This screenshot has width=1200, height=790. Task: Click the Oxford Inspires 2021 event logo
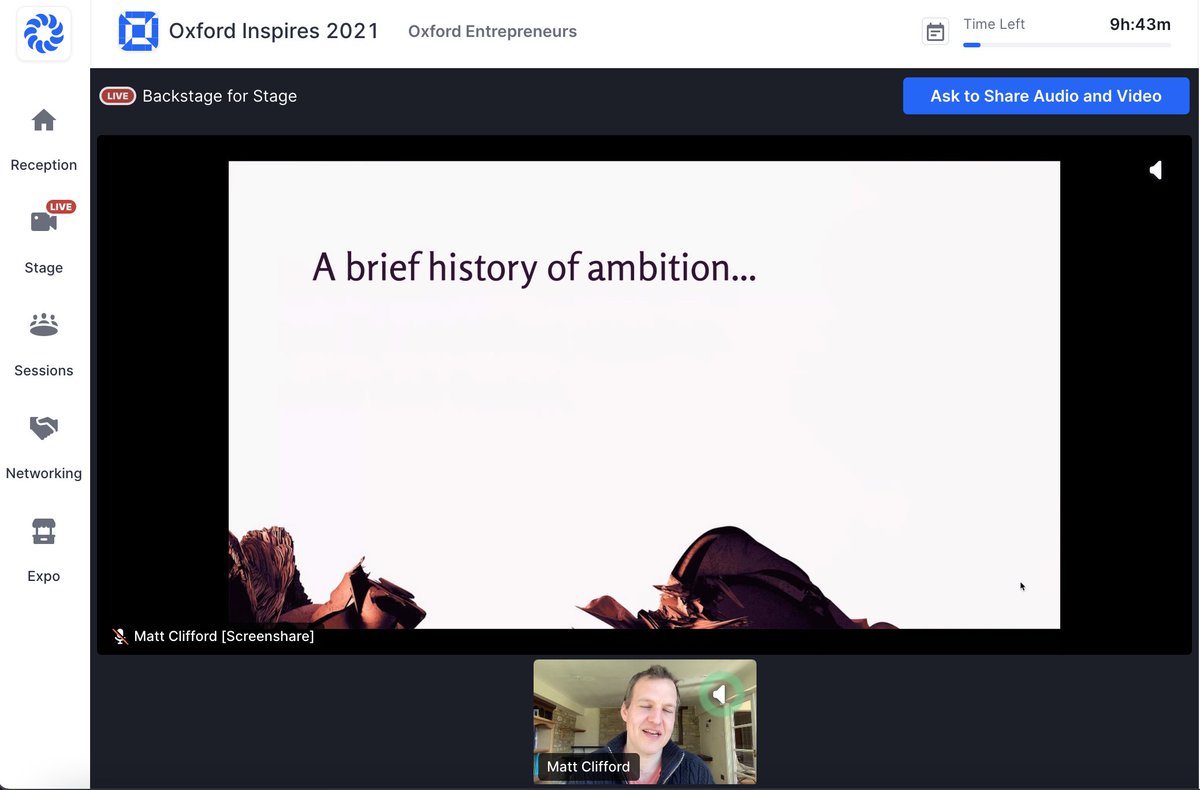tap(138, 31)
